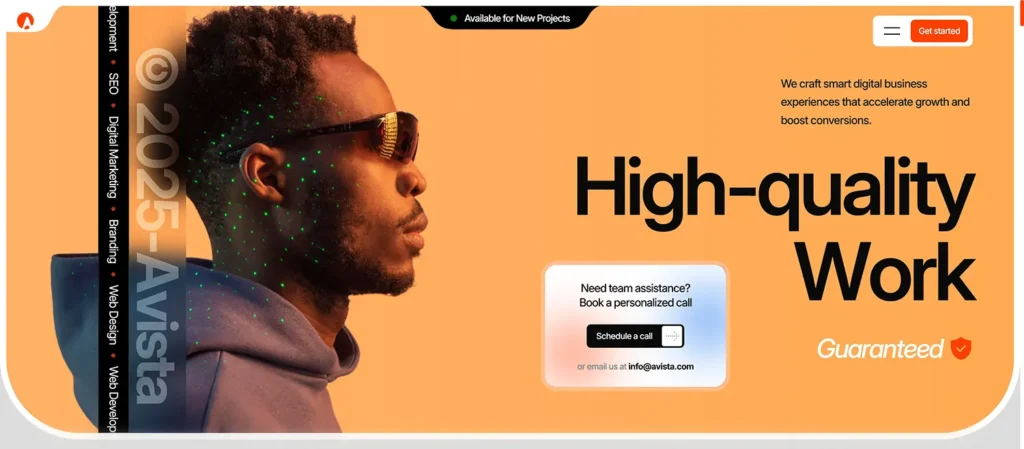
Task: Click the arrow icon beside Schedule a call
Action: (x=671, y=336)
